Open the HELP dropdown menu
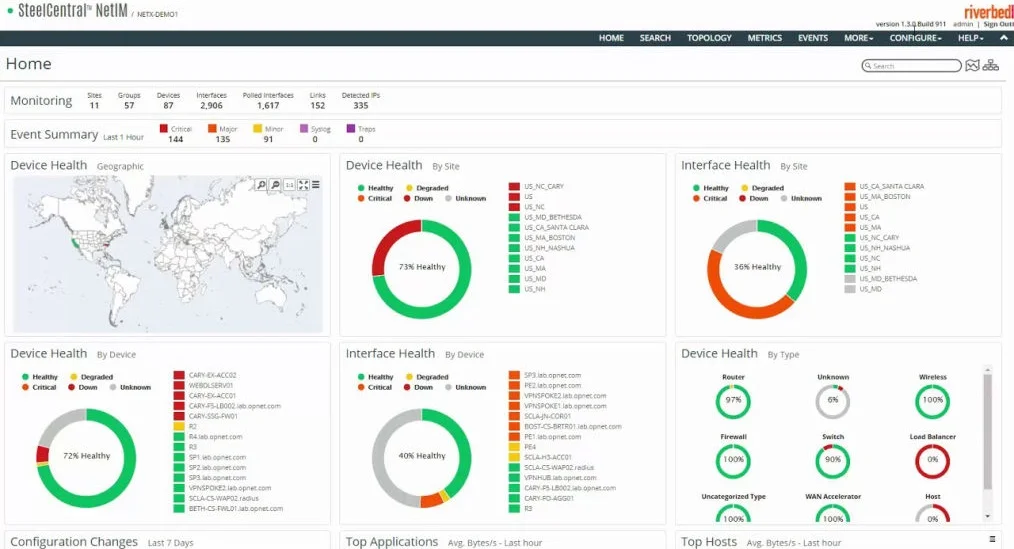This screenshot has height=549, width=1014. (970, 38)
